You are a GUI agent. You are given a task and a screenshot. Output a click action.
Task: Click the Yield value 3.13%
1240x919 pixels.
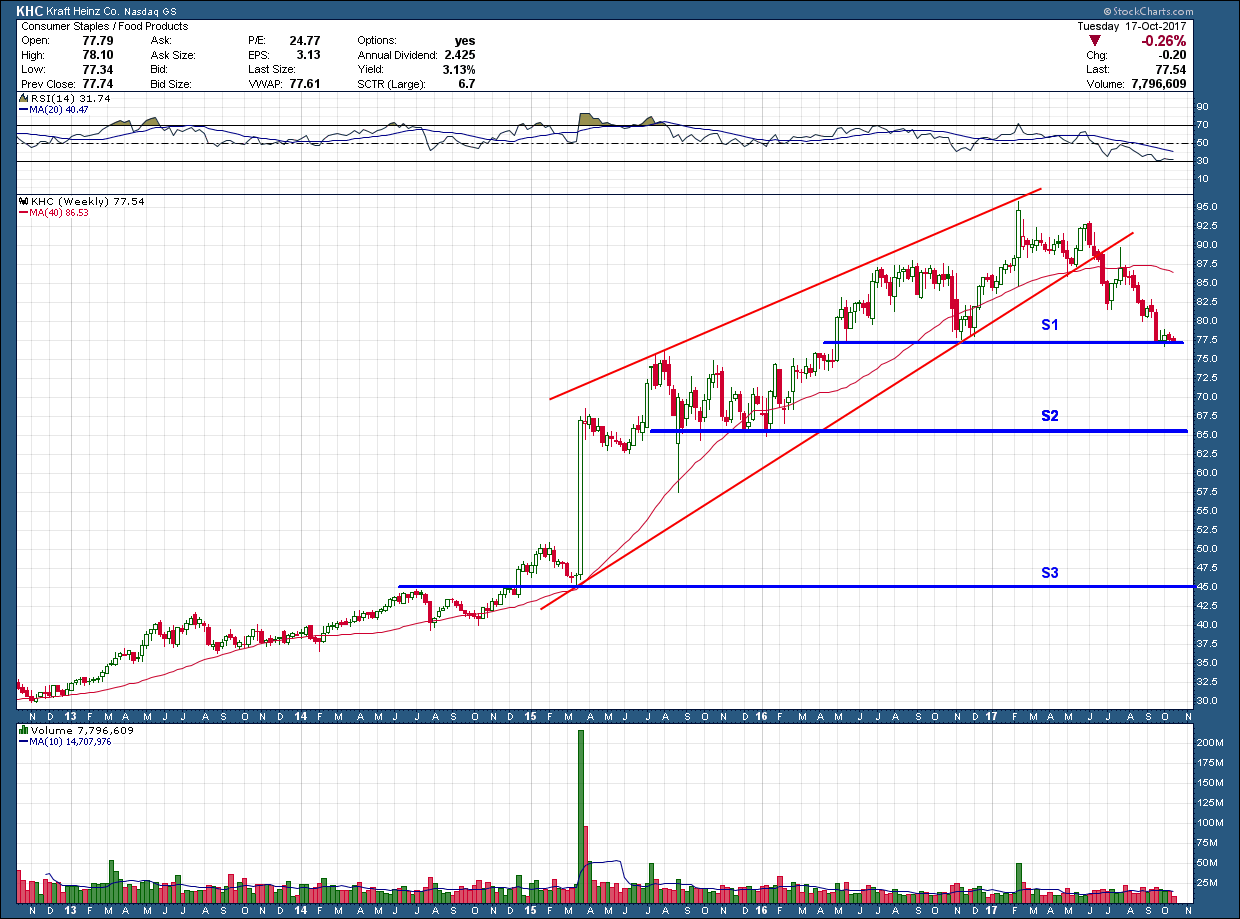point(459,70)
